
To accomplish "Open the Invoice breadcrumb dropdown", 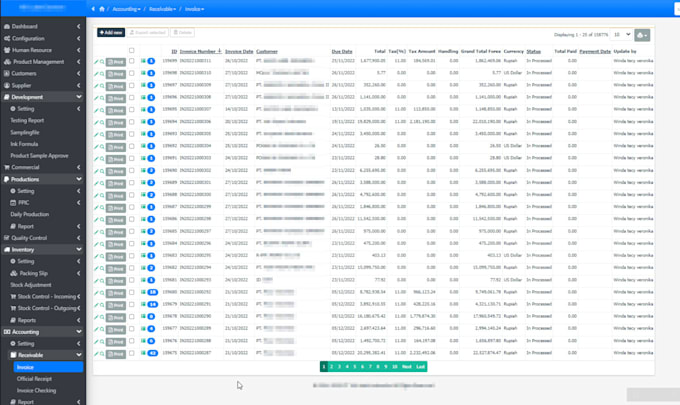I will 194,9.
